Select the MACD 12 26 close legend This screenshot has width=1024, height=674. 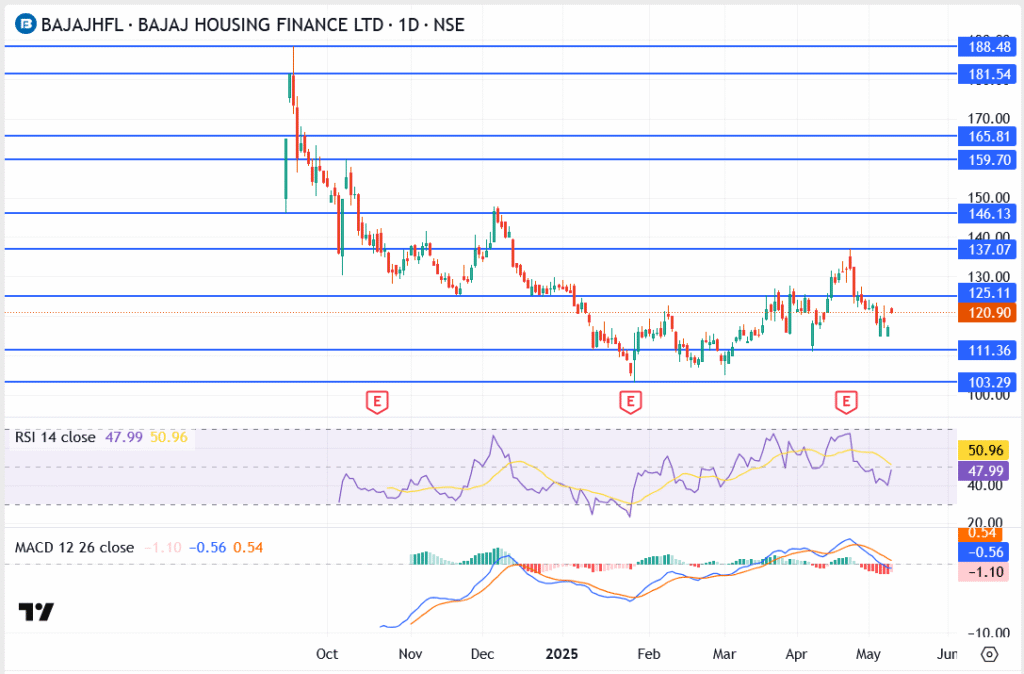click(74, 547)
